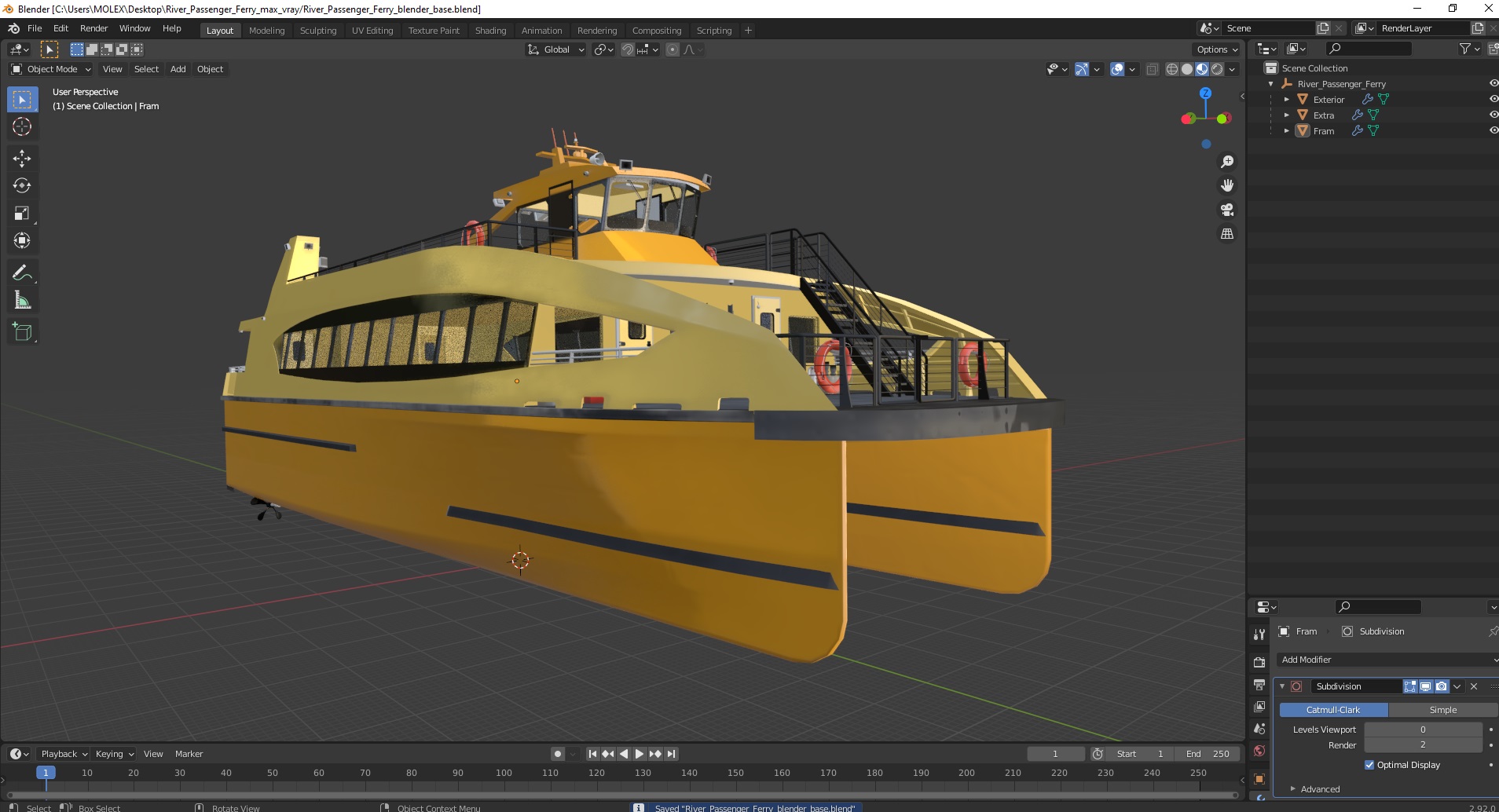
Task: Adjust the Levels Viewport value field
Action: tap(1423, 730)
